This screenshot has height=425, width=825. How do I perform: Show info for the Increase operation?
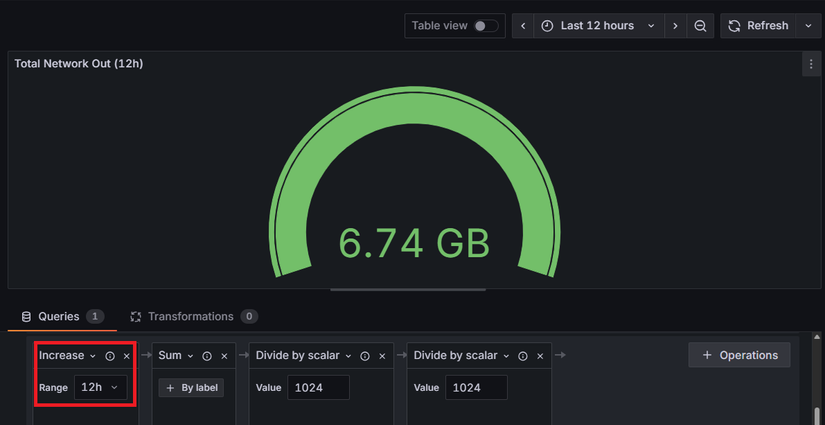coord(110,356)
